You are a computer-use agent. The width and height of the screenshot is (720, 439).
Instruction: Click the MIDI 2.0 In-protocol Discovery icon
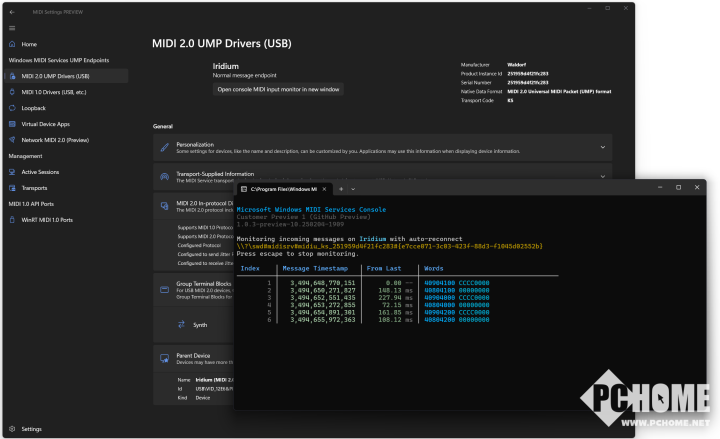(164, 206)
